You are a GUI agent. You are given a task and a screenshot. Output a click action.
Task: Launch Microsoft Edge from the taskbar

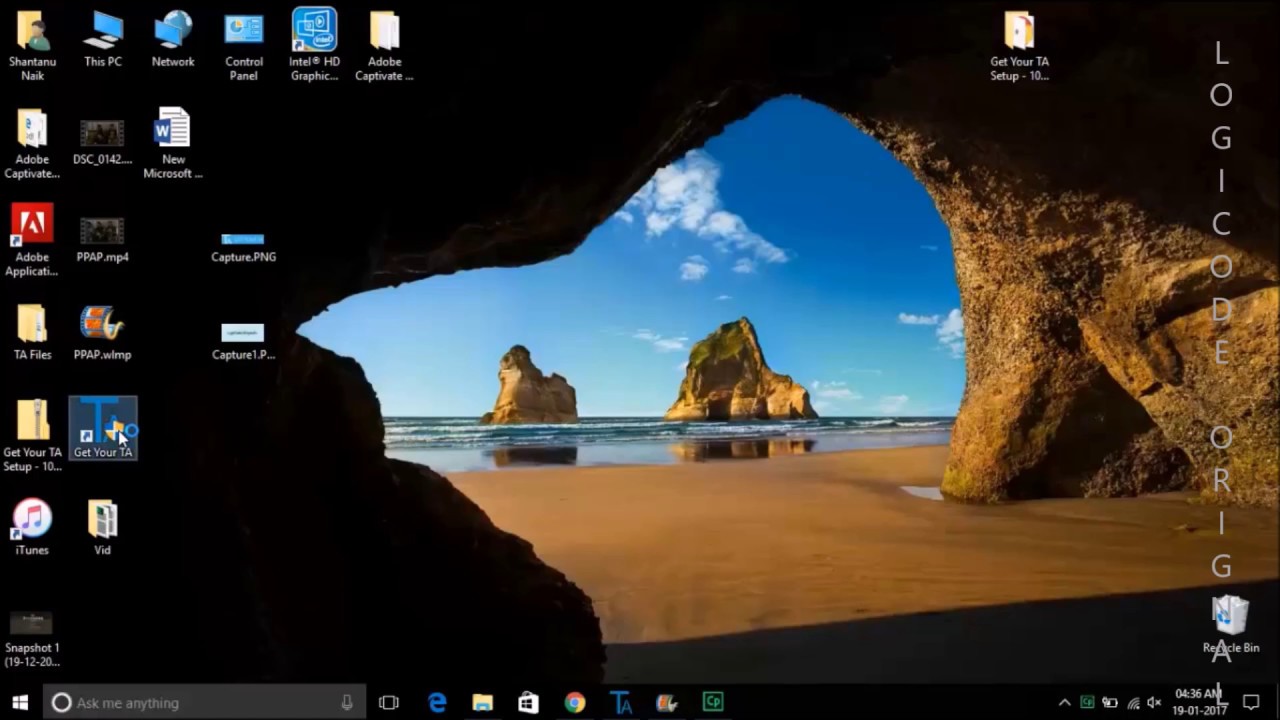click(x=437, y=702)
